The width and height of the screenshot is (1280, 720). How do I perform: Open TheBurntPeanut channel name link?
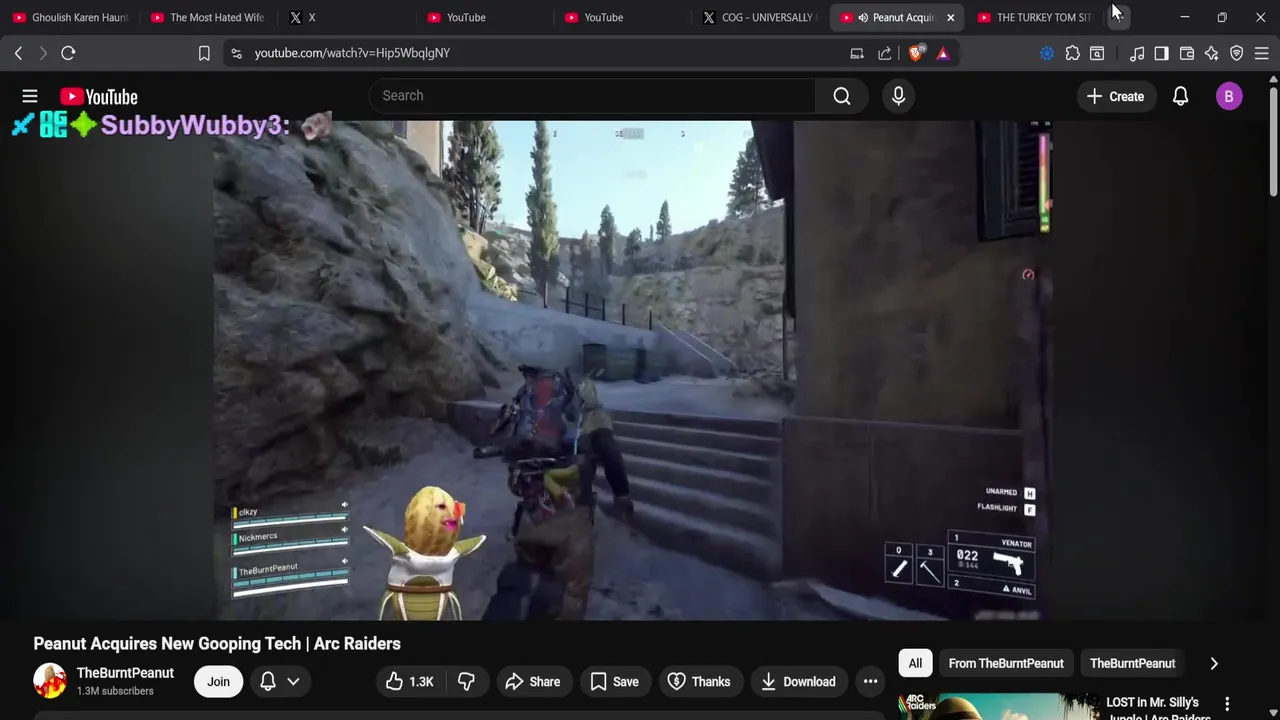(125, 673)
